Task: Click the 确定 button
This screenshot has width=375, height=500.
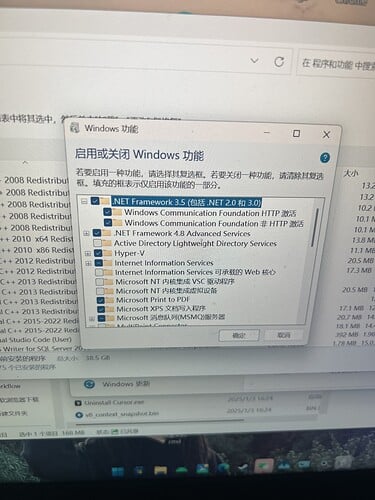Action: [239, 335]
